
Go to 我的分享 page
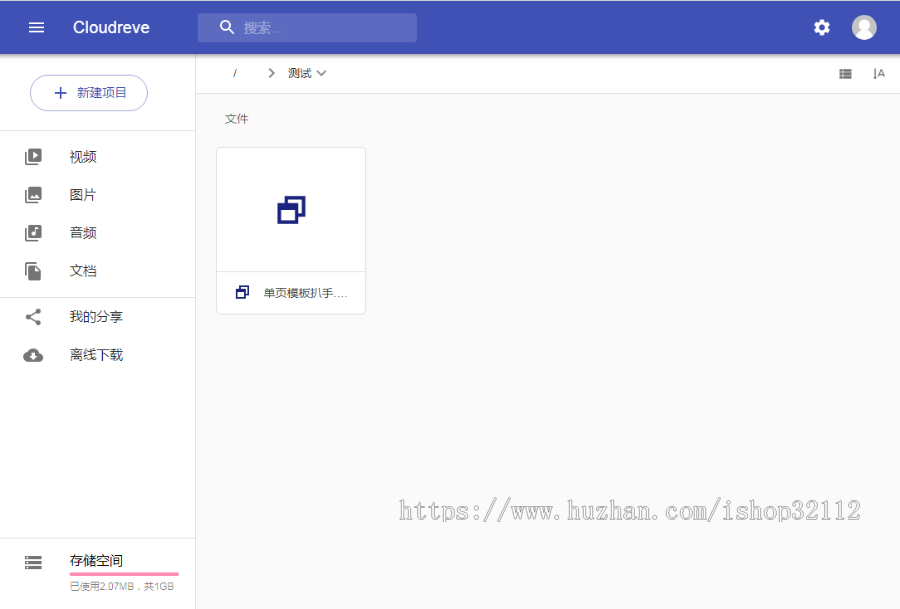coord(98,317)
